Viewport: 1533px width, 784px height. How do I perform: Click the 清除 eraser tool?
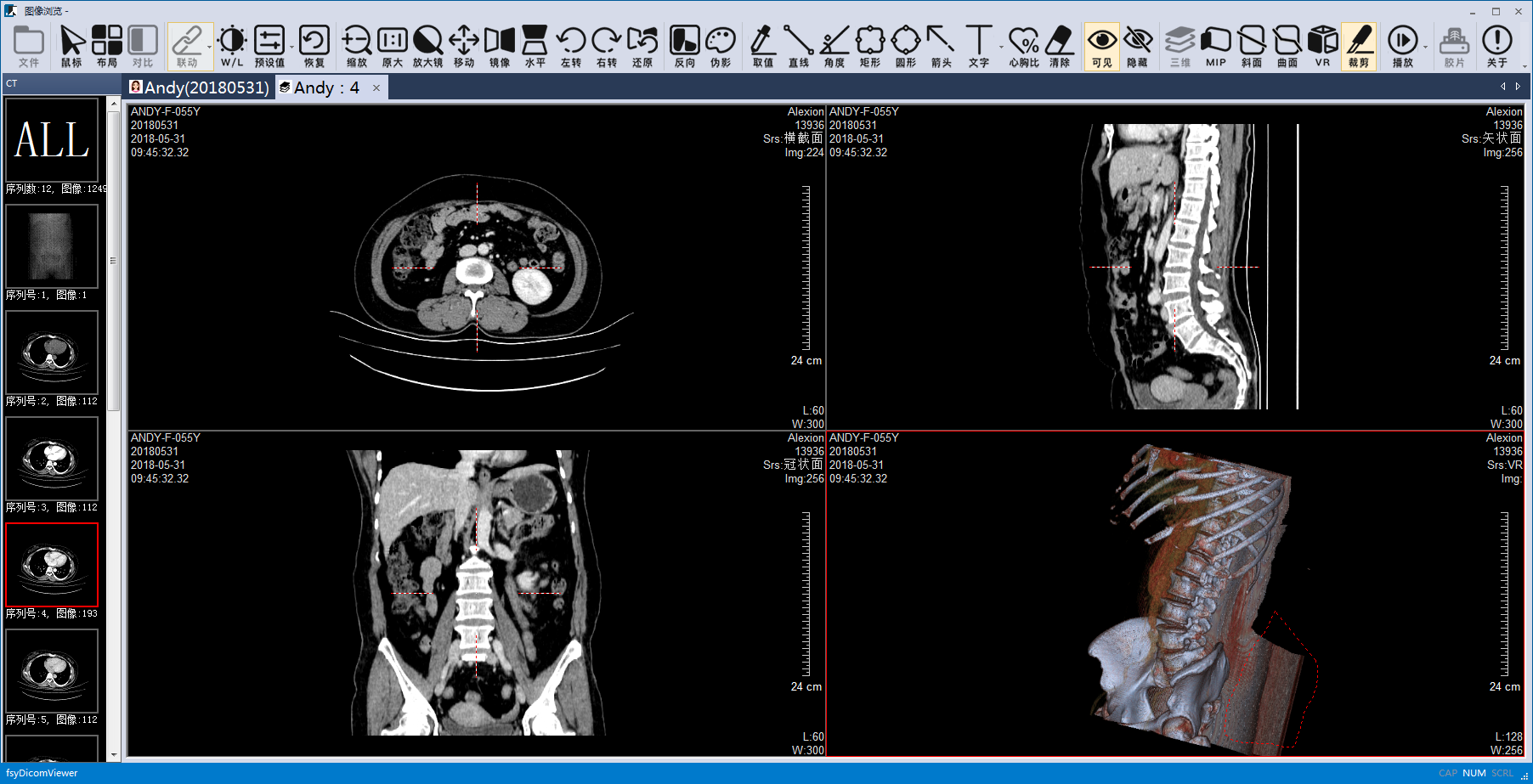tap(1059, 47)
